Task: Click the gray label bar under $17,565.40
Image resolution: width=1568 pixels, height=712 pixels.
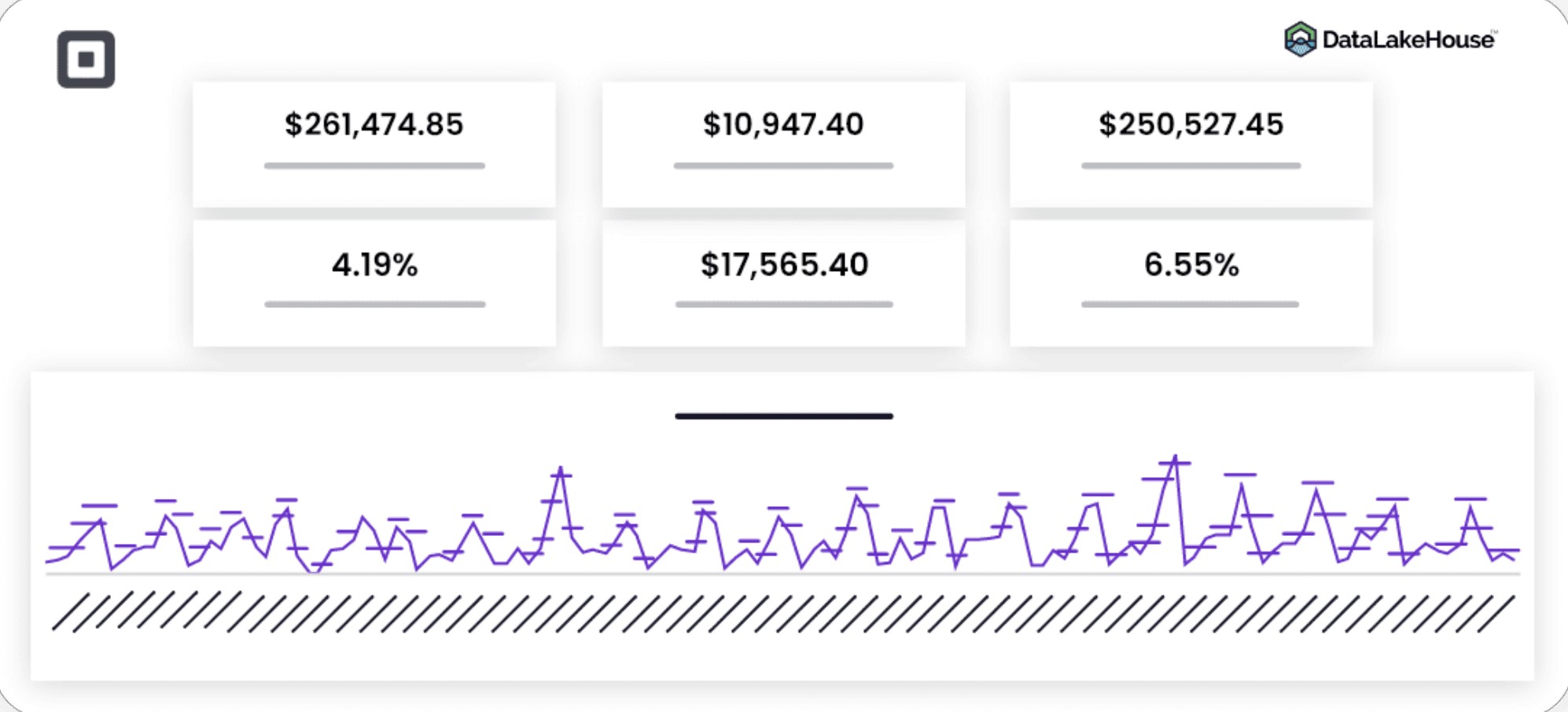Action: coord(784,304)
